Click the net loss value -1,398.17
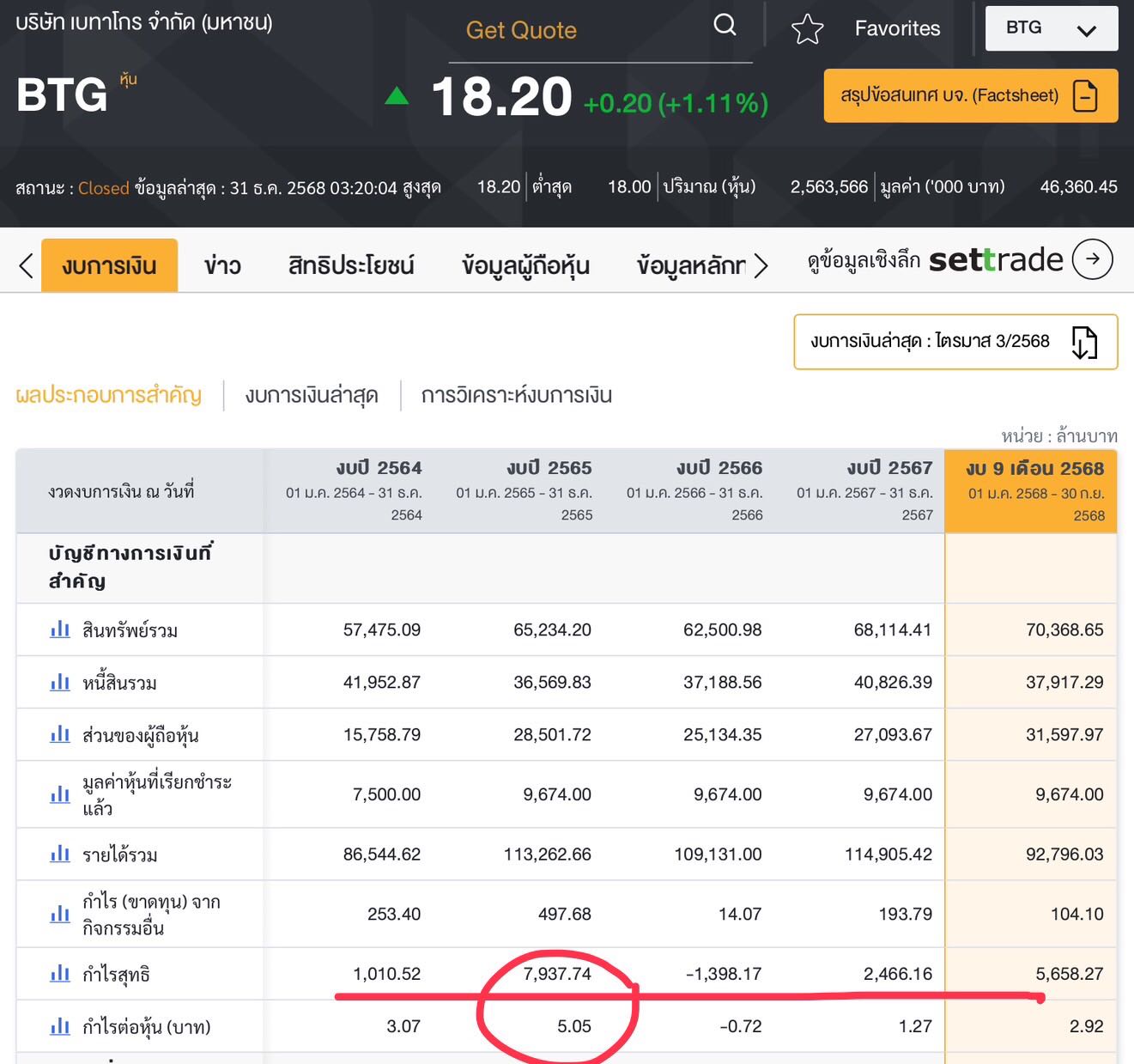The width and height of the screenshot is (1134, 1064). coord(724,974)
